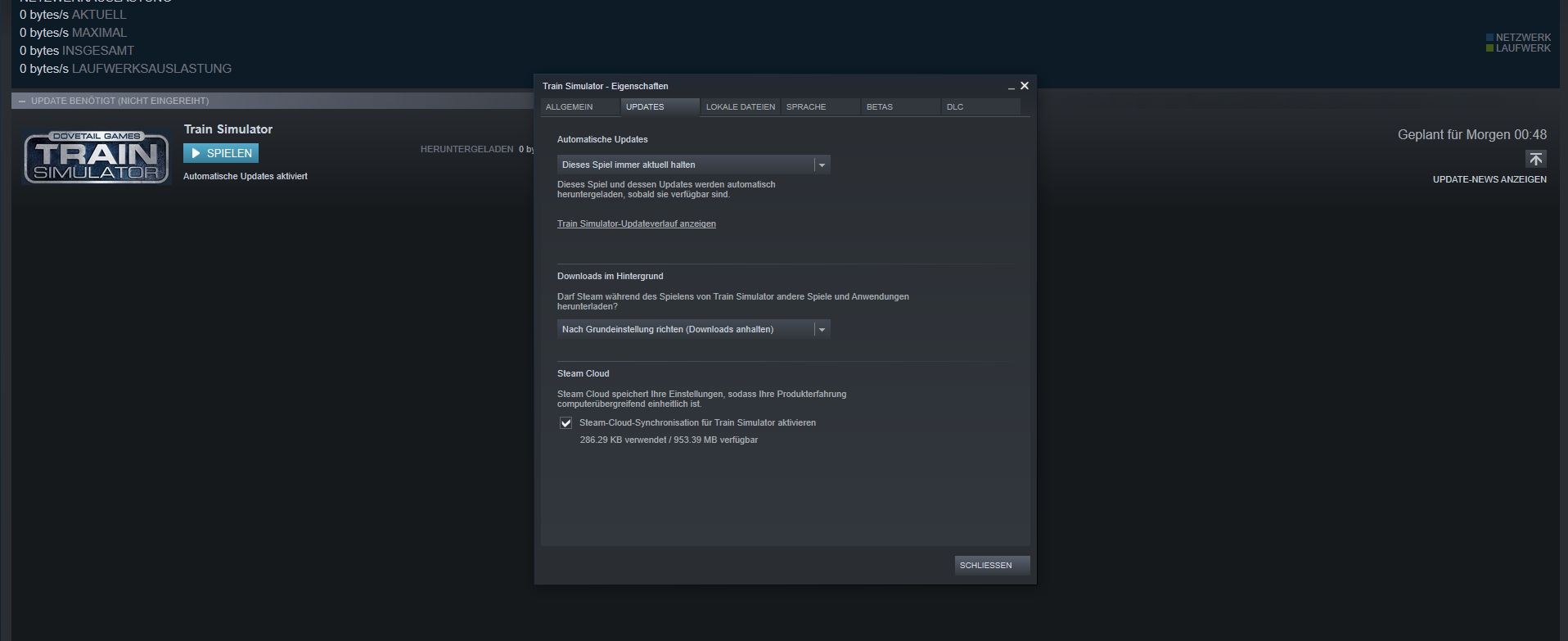Screen dimensions: 1568x641
Task: Move Train Simulator to top of download queue
Action: point(1535,159)
